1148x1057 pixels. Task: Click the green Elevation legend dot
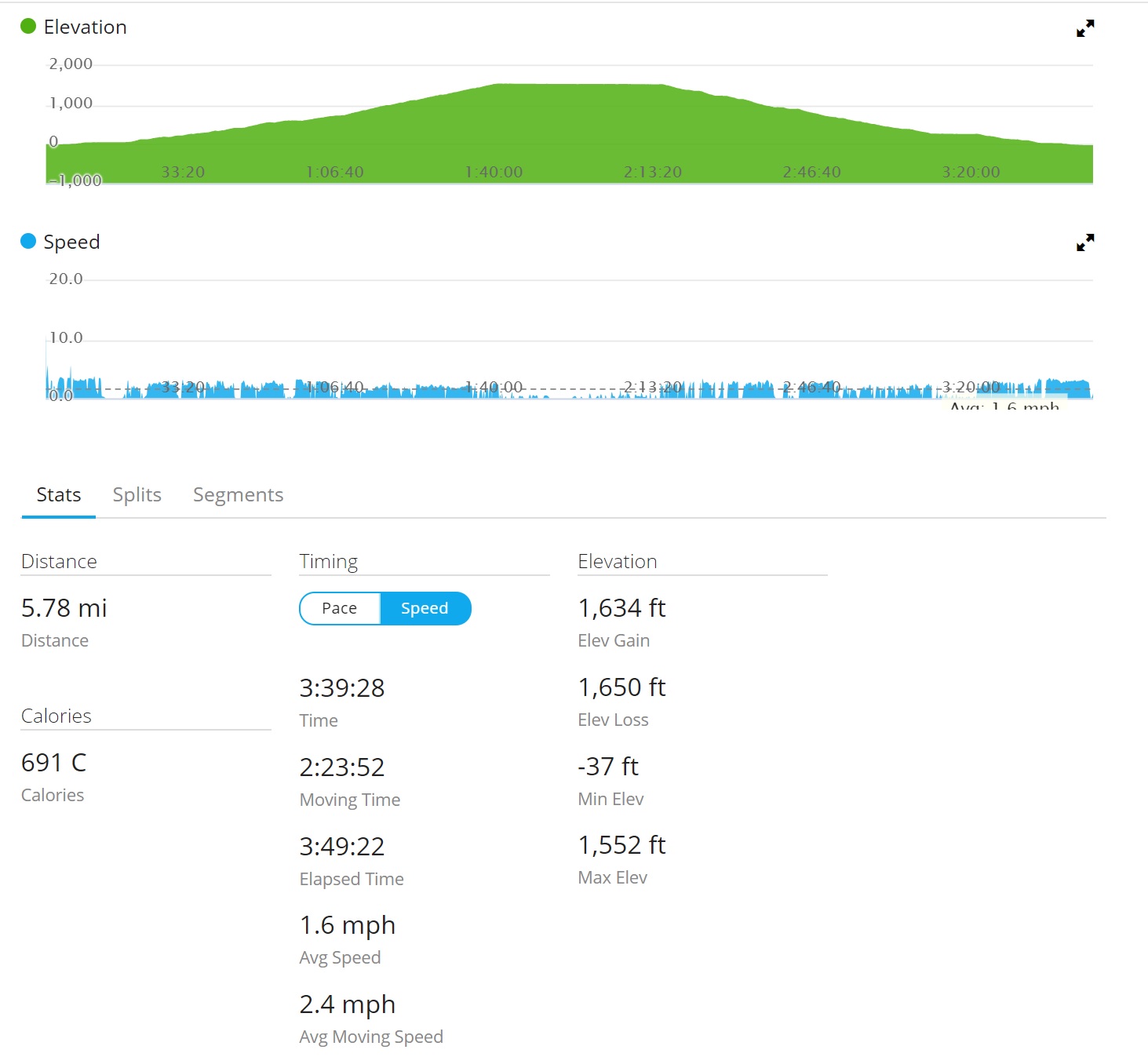[28, 27]
